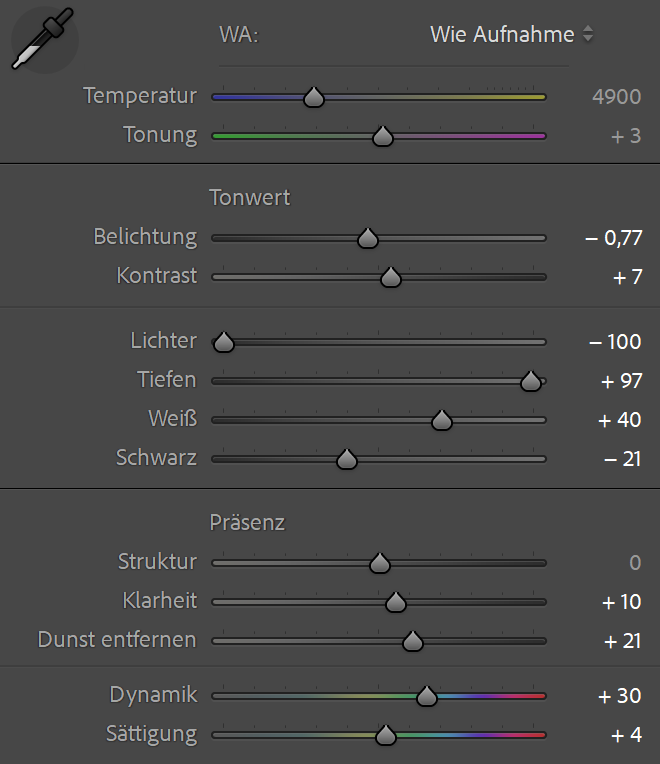Click the Lichter slider handle

[x=224, y=342]
